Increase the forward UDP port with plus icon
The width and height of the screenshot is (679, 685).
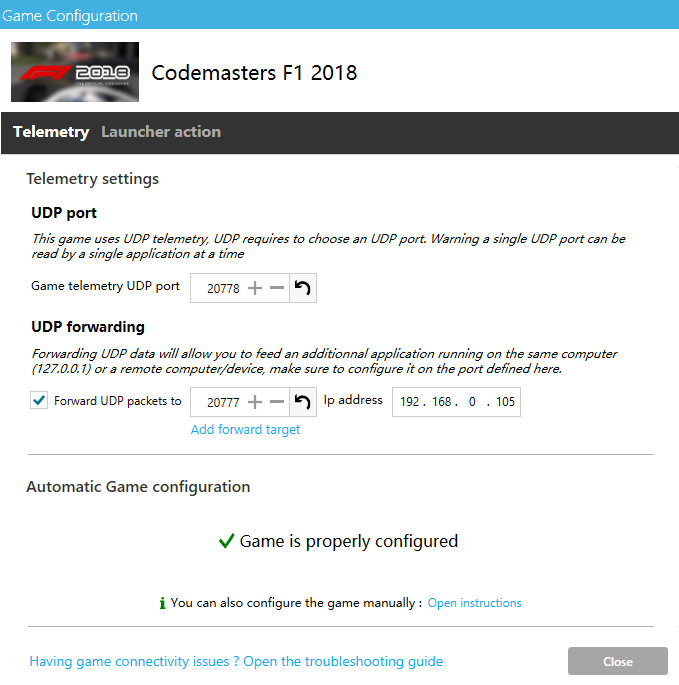(255, 402)
